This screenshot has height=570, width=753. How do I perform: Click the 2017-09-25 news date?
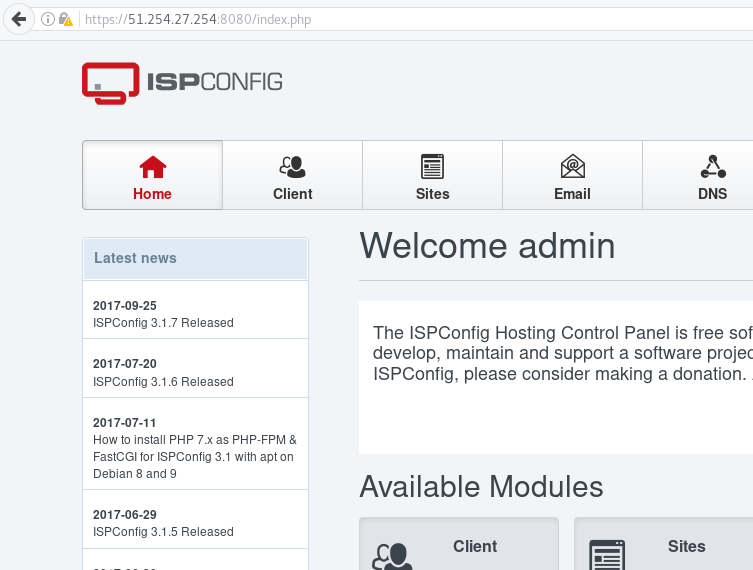point(125,306)
